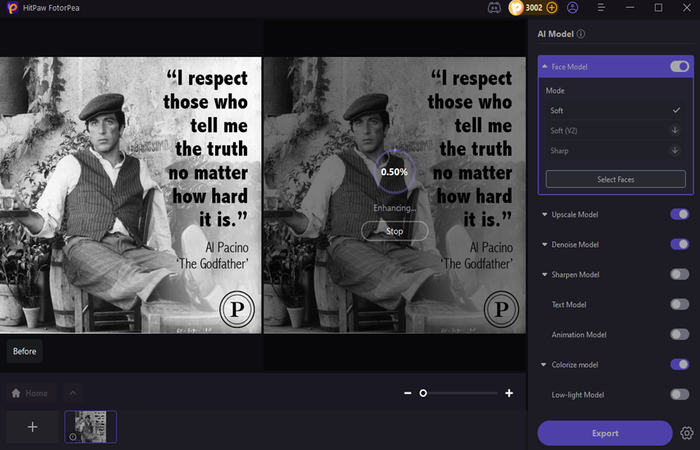
Task: Click the HitPaw FotorPea logo
Action: point(12,8)
